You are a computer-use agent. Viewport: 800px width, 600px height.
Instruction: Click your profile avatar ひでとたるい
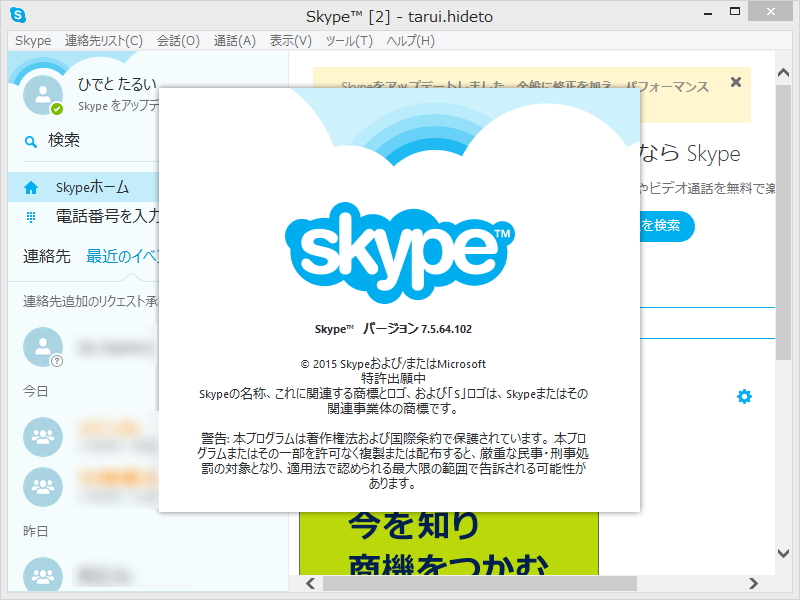coord(43,97)
